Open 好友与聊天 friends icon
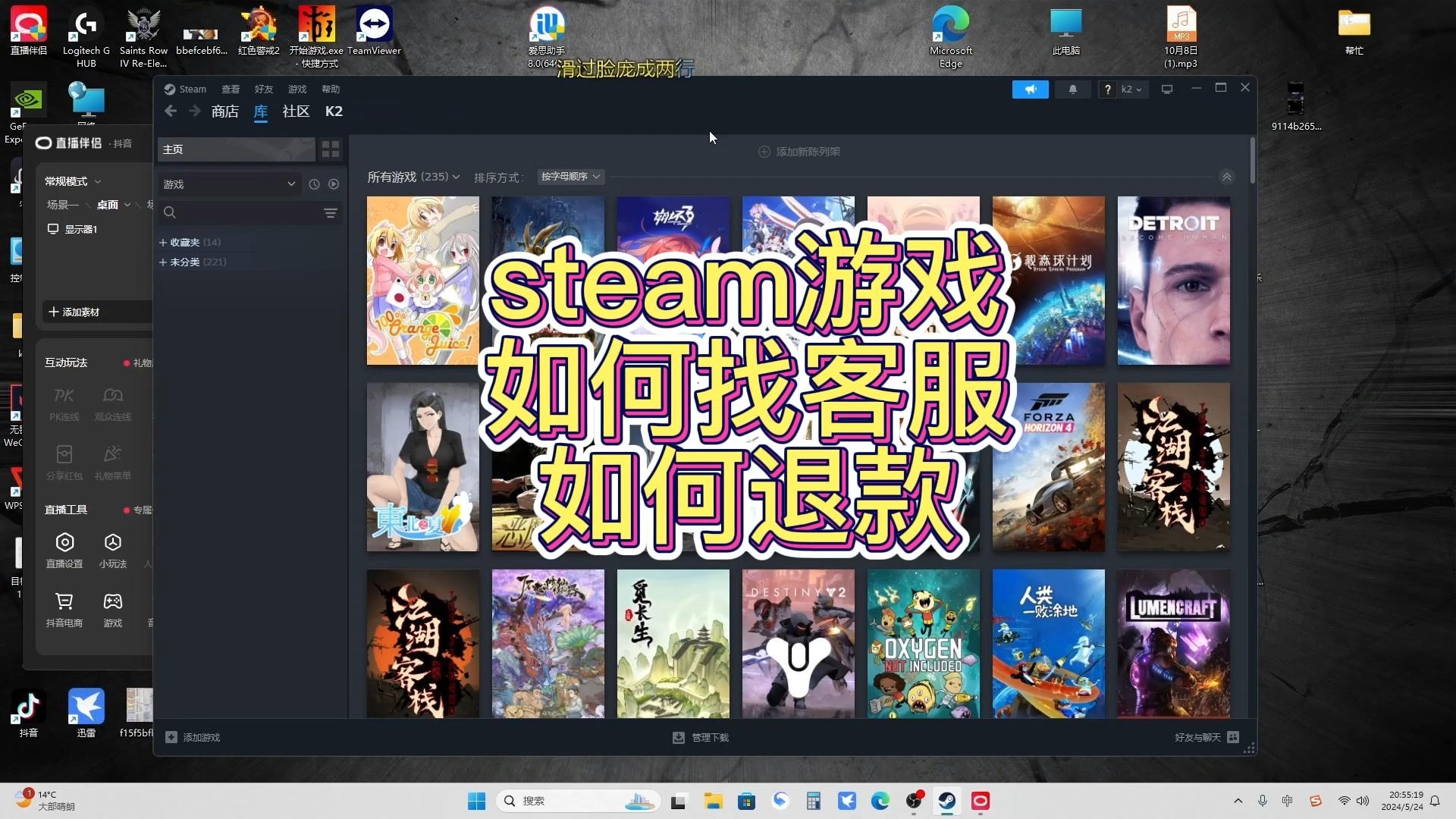 pos(1233,737)
